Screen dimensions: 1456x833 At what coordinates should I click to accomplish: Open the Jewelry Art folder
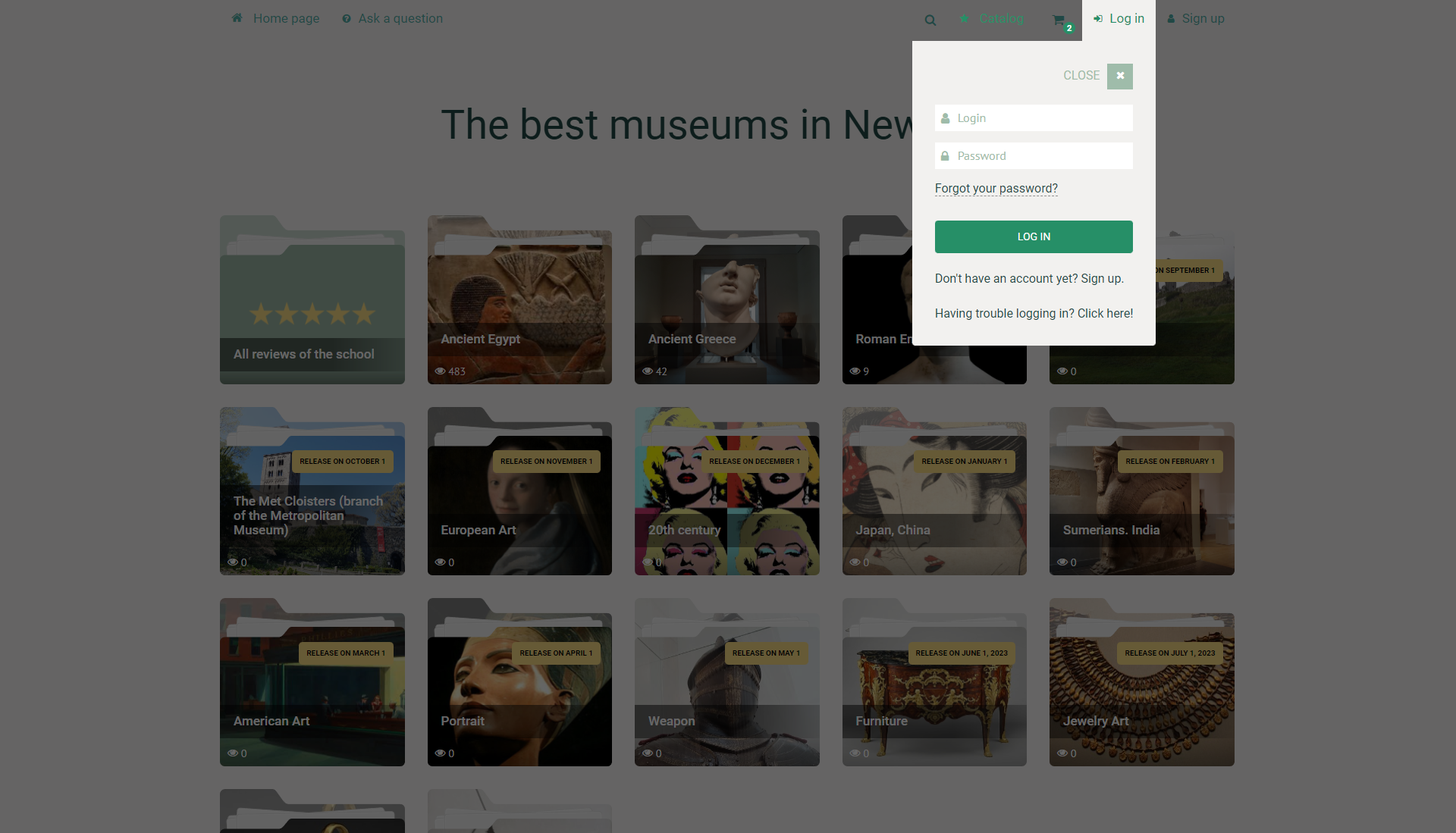[x=1141, y=682]
